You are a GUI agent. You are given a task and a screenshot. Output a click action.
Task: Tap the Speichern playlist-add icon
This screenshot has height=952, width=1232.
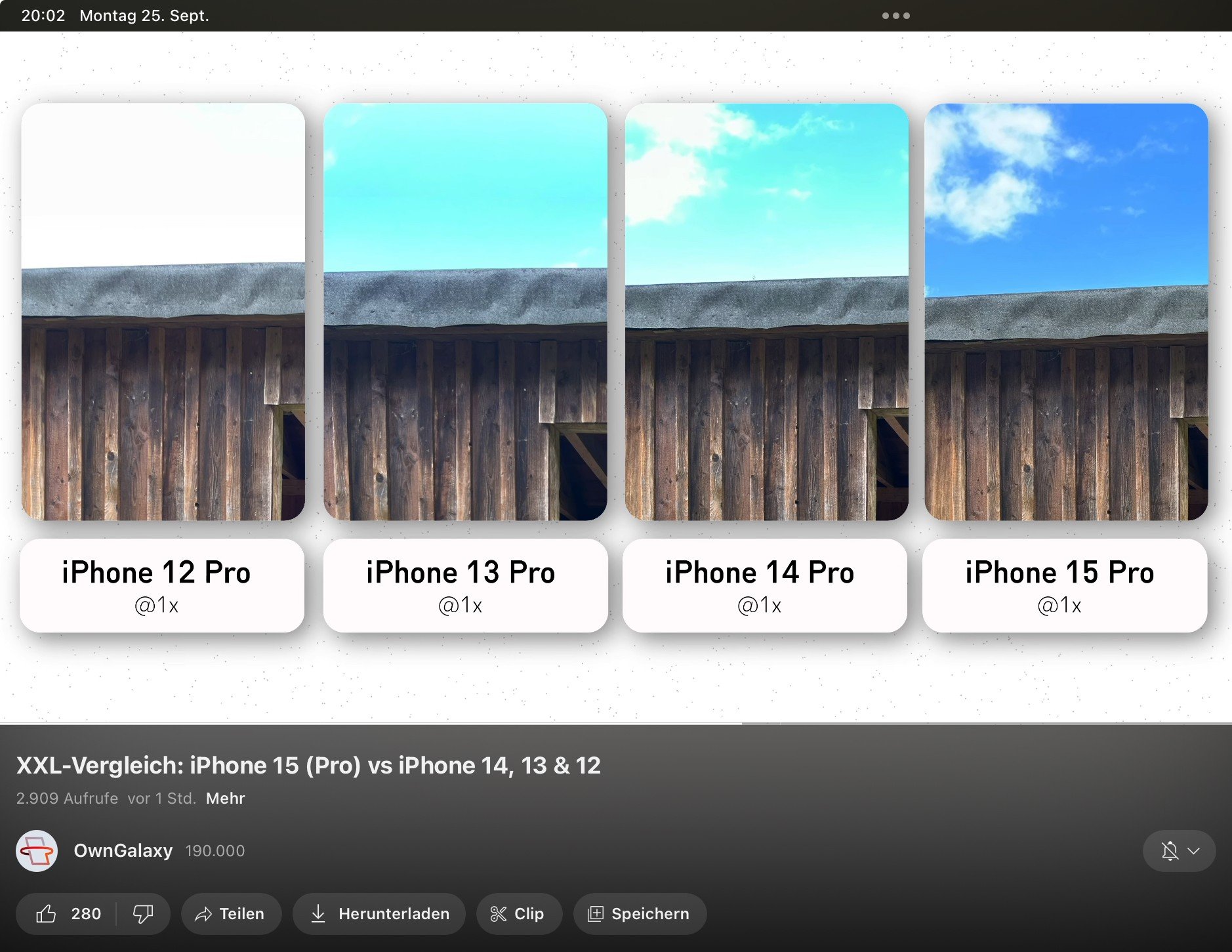[x=595, y=914]
